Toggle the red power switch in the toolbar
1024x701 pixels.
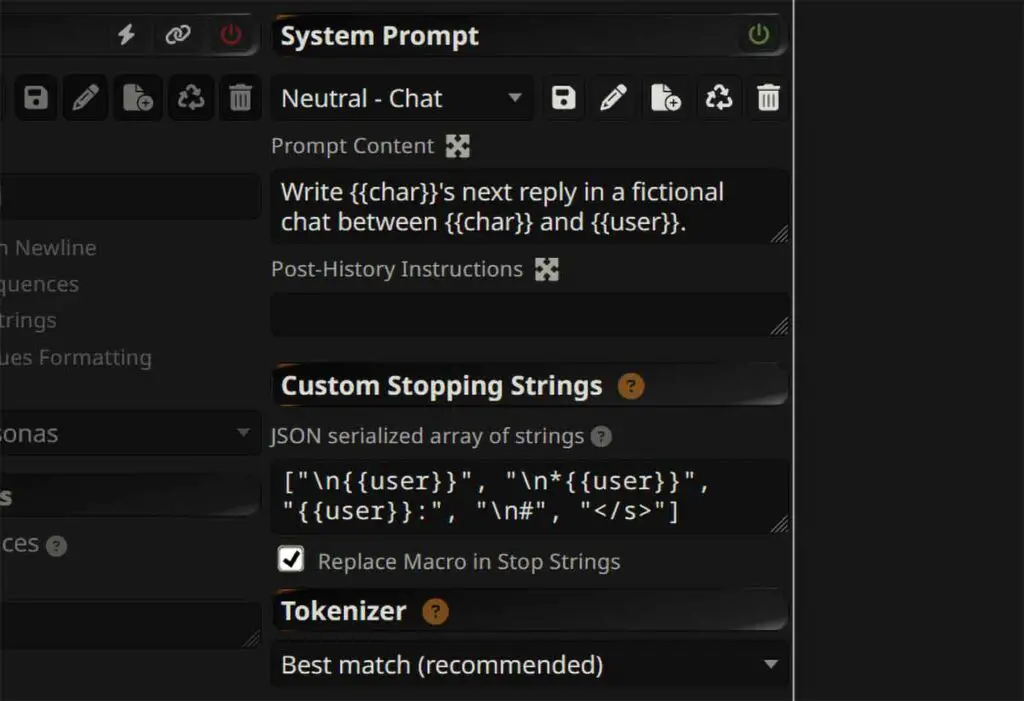click(x=229, y=34)
